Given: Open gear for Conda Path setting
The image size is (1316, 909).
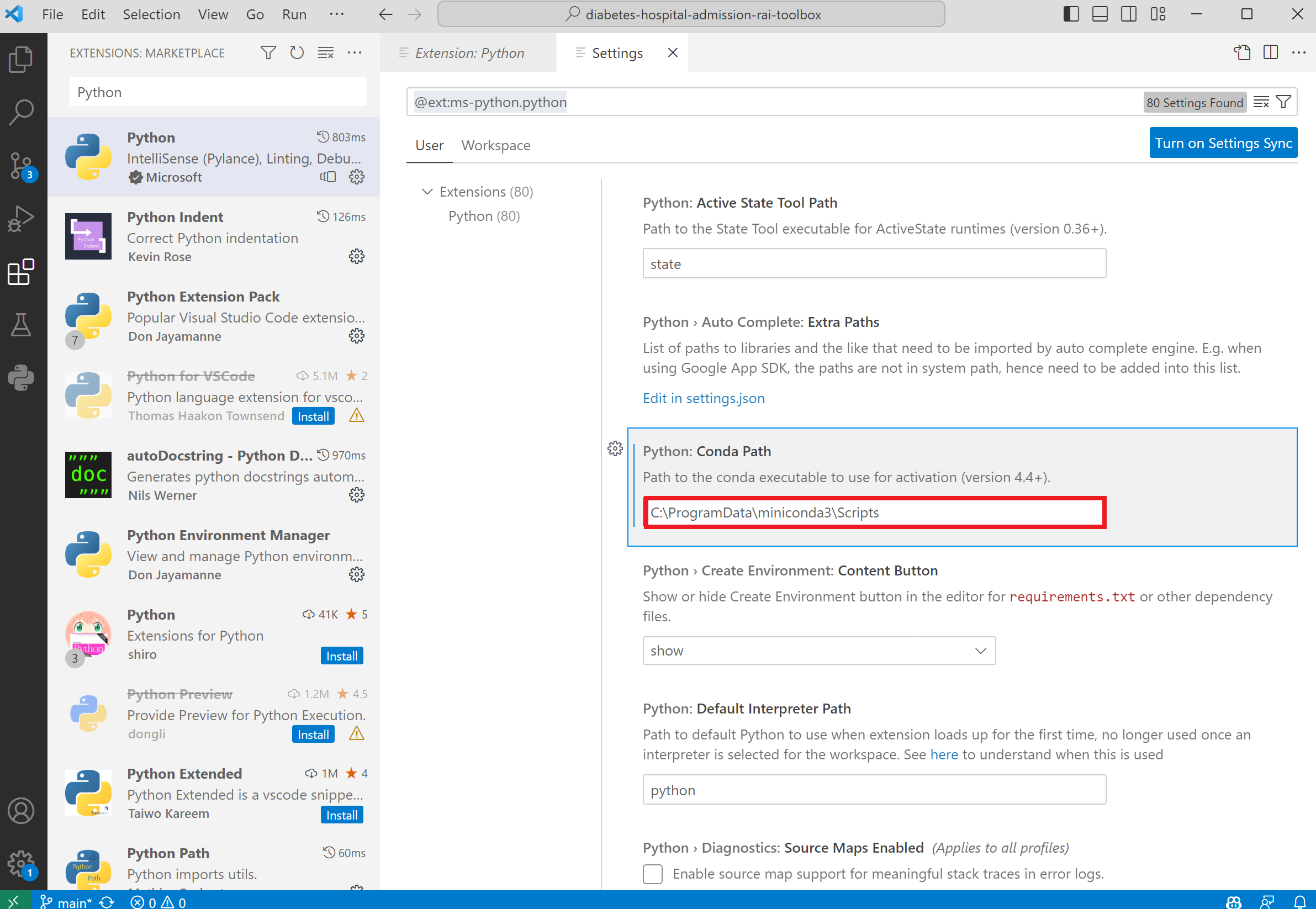Looking at the screenshot, I should pos(615,449).
